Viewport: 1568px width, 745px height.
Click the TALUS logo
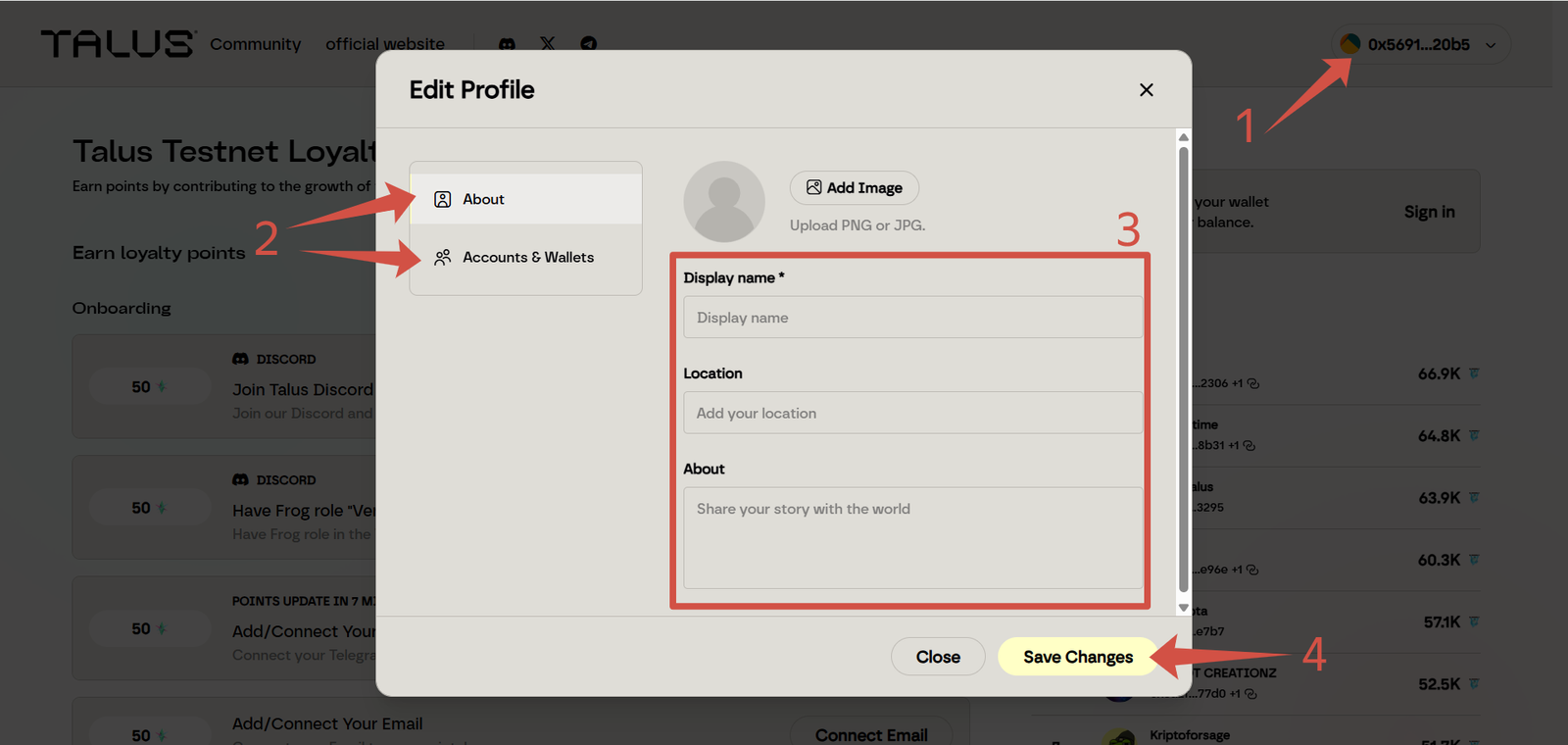pos(118,44)
